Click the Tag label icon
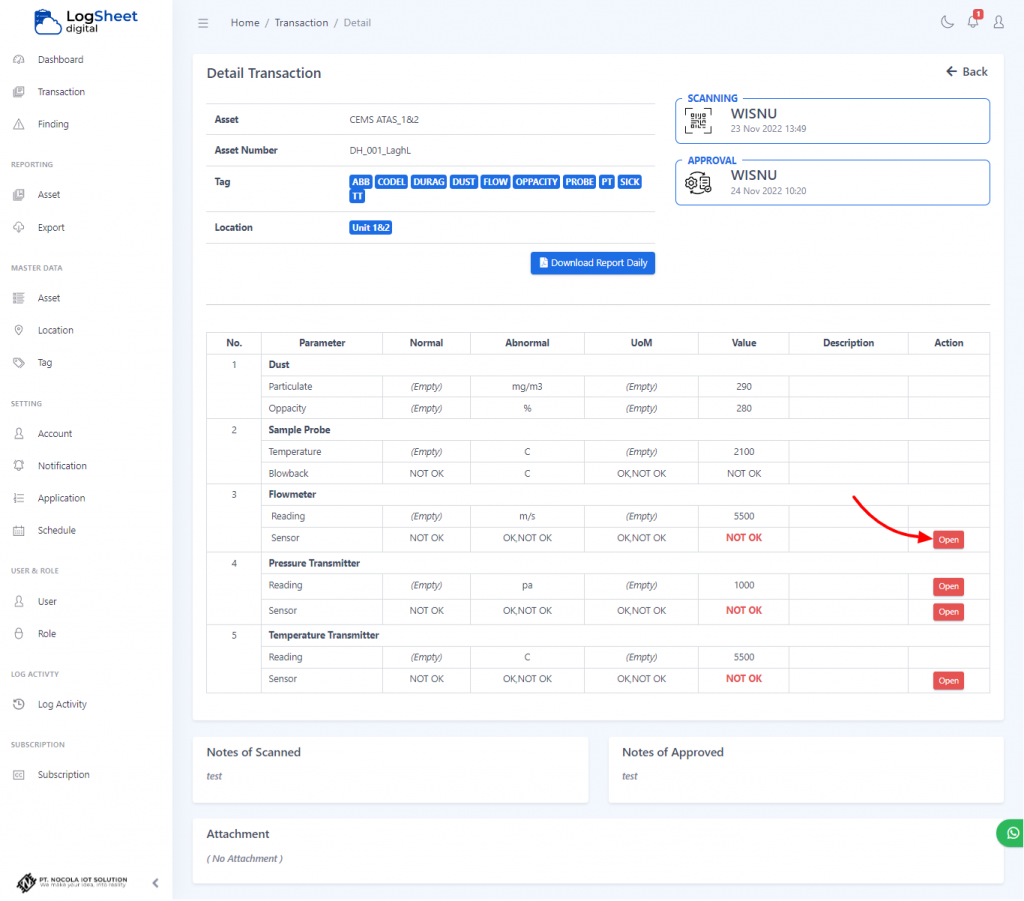1024x901 pixels. [19, 362]
